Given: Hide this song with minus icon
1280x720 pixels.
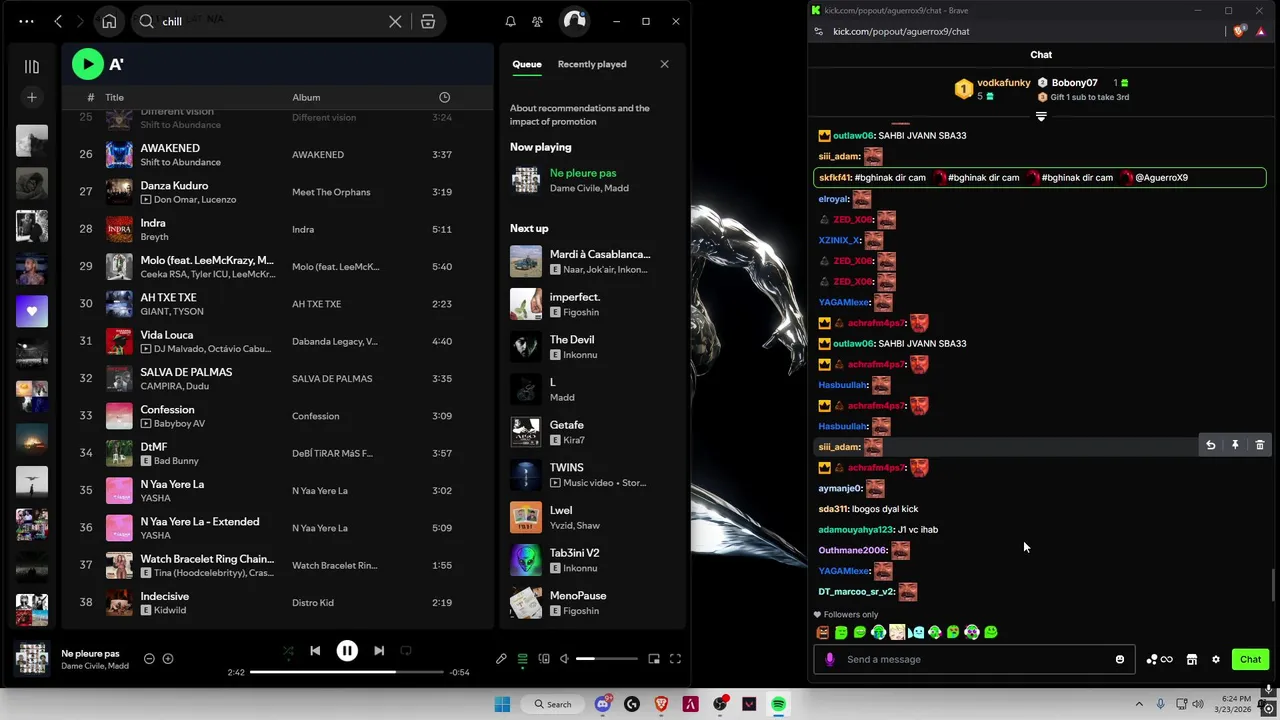Looking at the screenshot, I should pyautogui.click(x=149, y=658).
